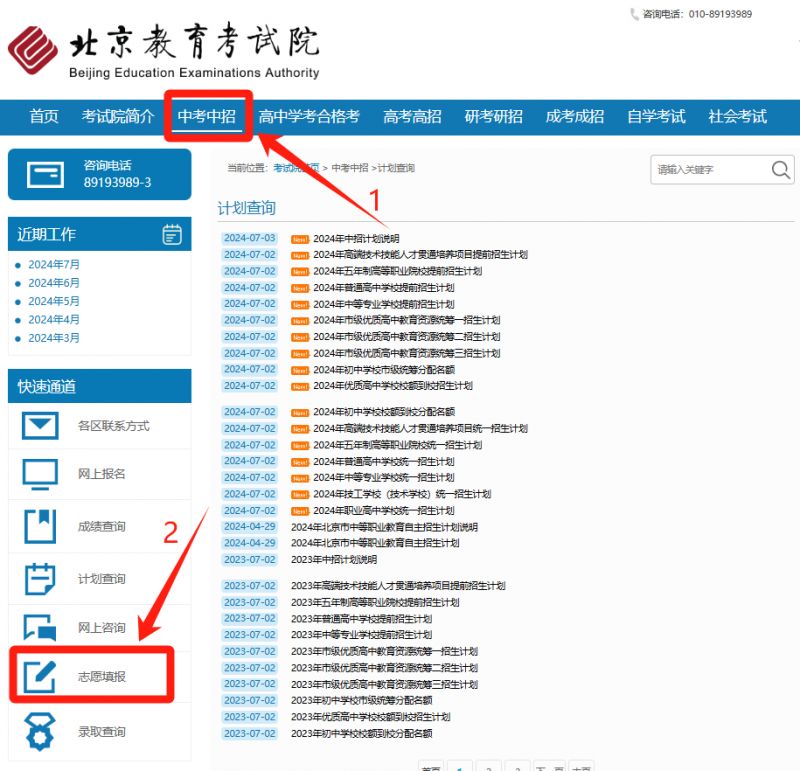Open the 考试院简介 navigation item
This screenshot has height=771, width=800.
click(118, 116)
